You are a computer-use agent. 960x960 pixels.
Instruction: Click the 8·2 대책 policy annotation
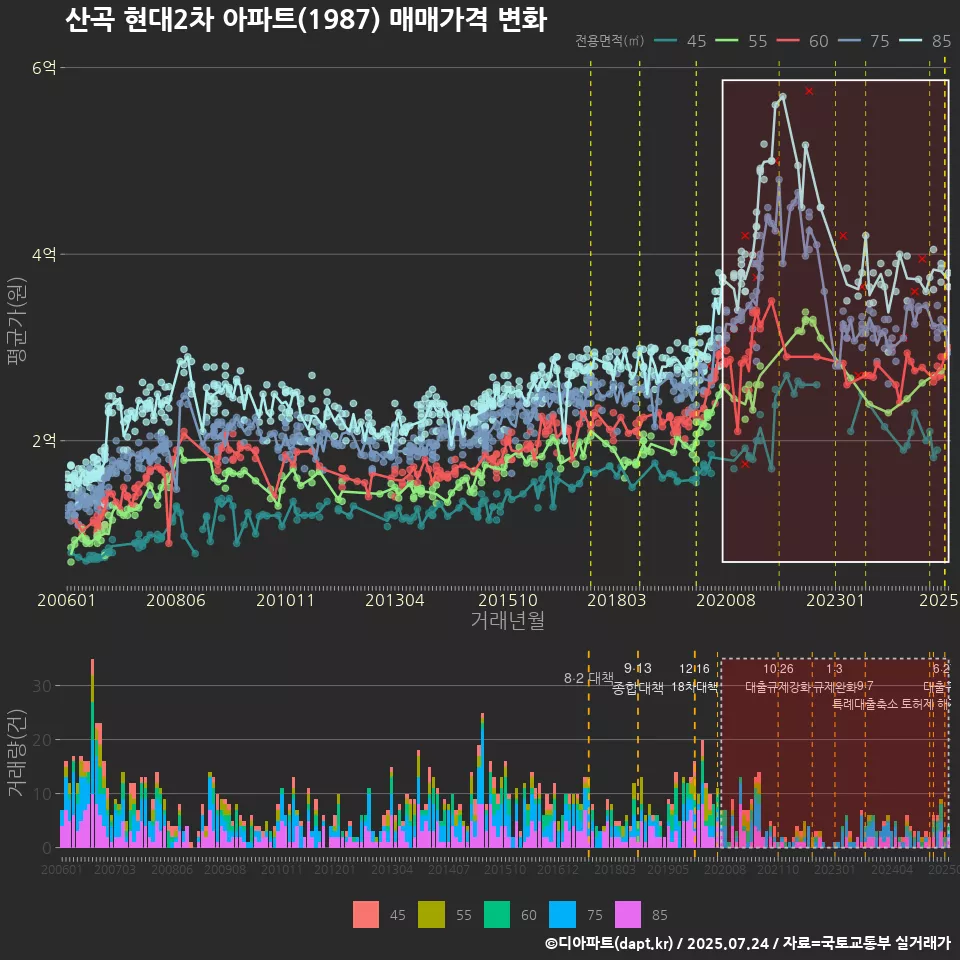point(588,678)
